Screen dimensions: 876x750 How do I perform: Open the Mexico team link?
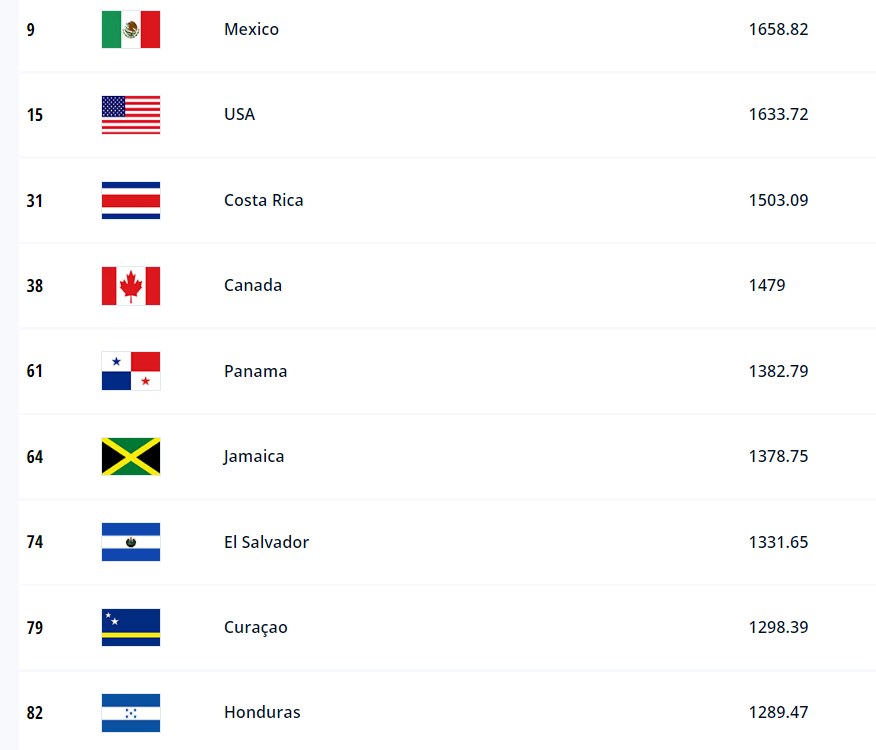[251, 29]
